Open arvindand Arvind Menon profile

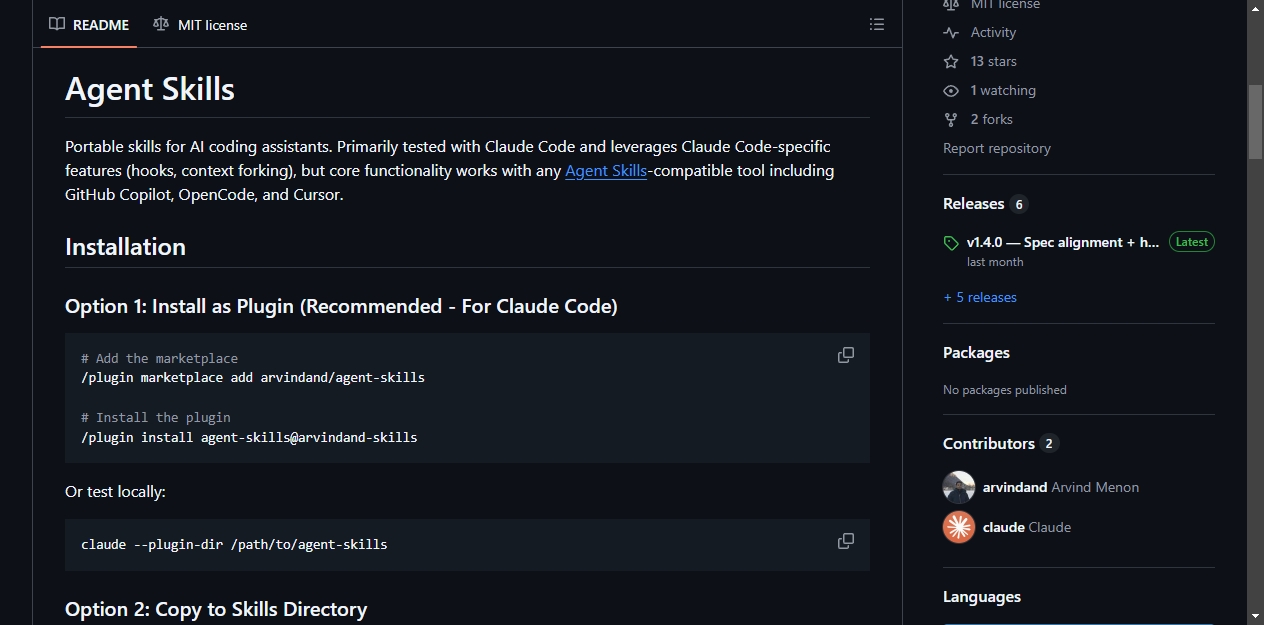pos(1061,488)
